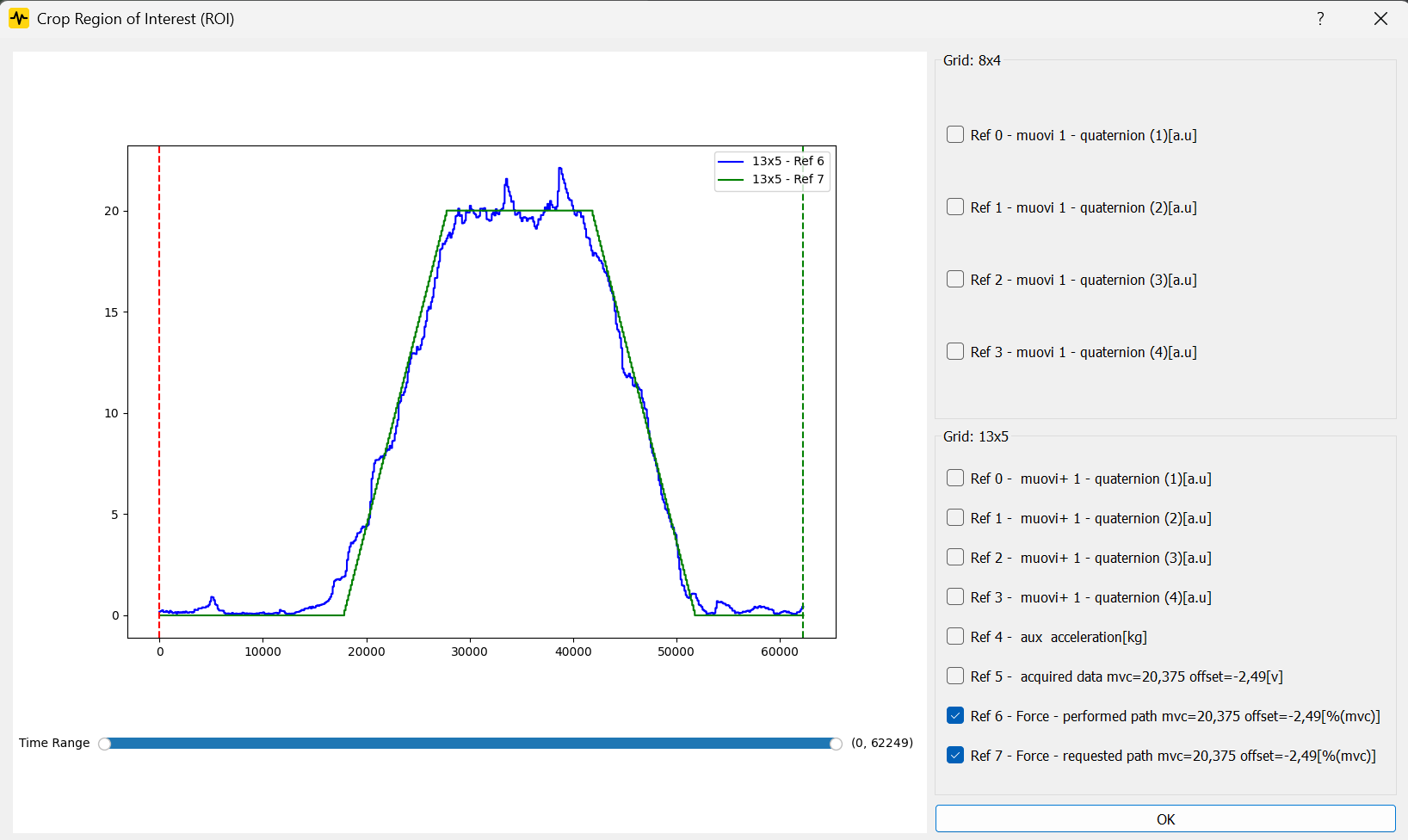Click the 13x5 - Ref 6 legend entry
Viewport: 1408px width, 840px height.
pos(772,161)
